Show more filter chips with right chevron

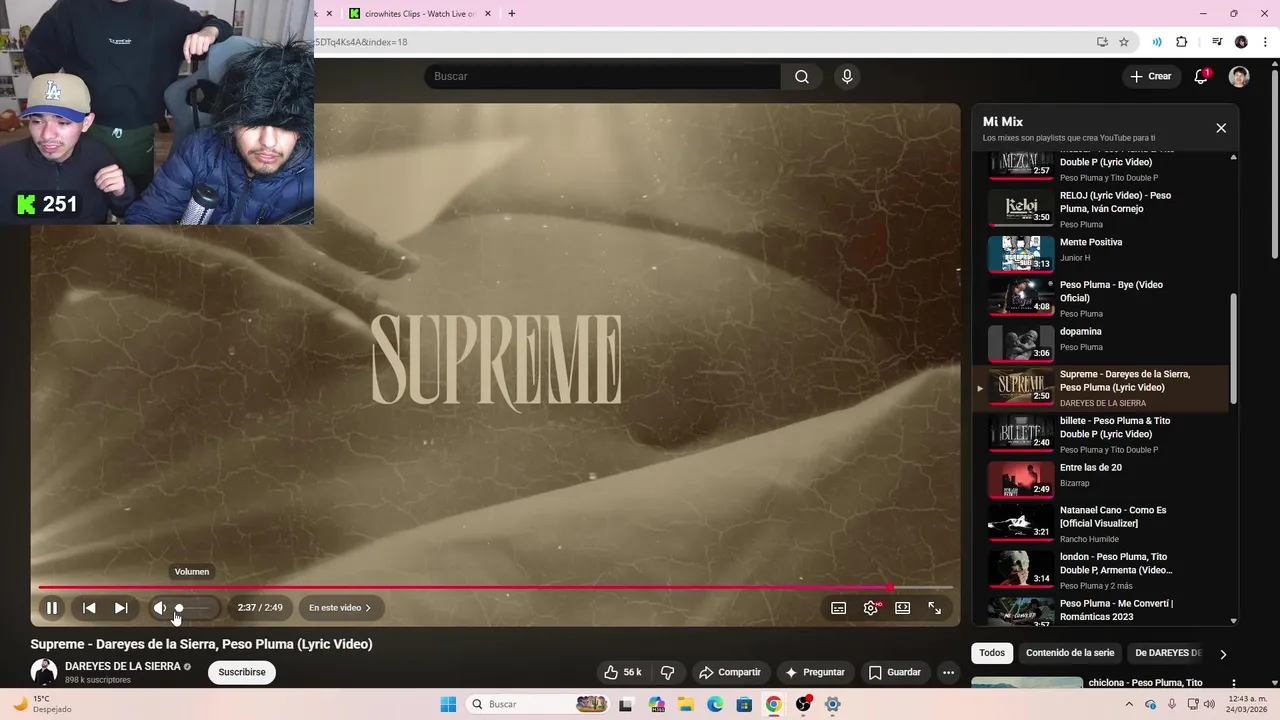(1222, 654)
